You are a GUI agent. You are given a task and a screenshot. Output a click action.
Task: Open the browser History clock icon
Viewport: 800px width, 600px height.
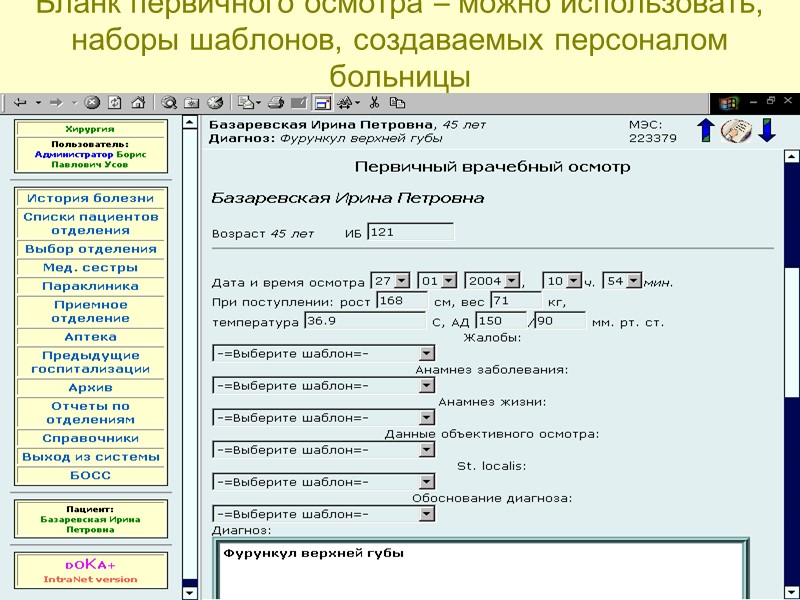click(215, 103)
